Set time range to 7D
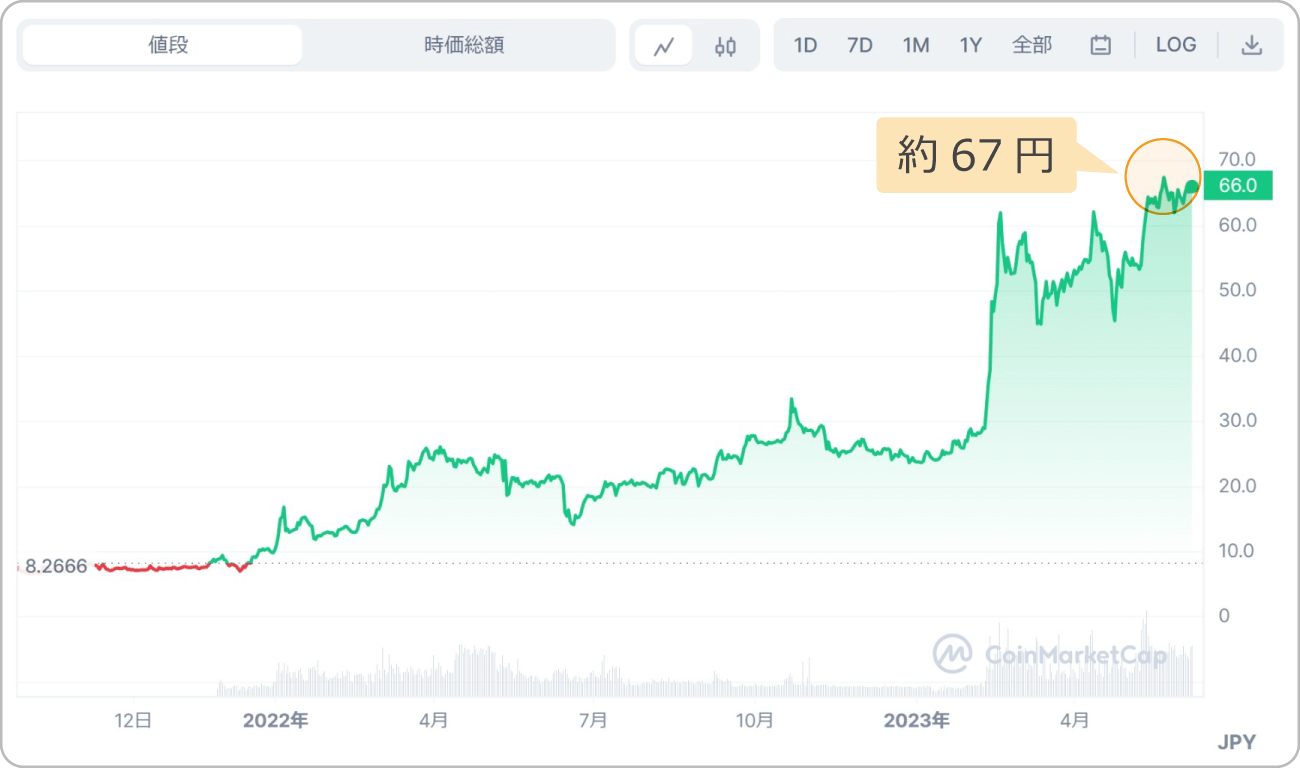1300x768 pixels. [859, 45]
